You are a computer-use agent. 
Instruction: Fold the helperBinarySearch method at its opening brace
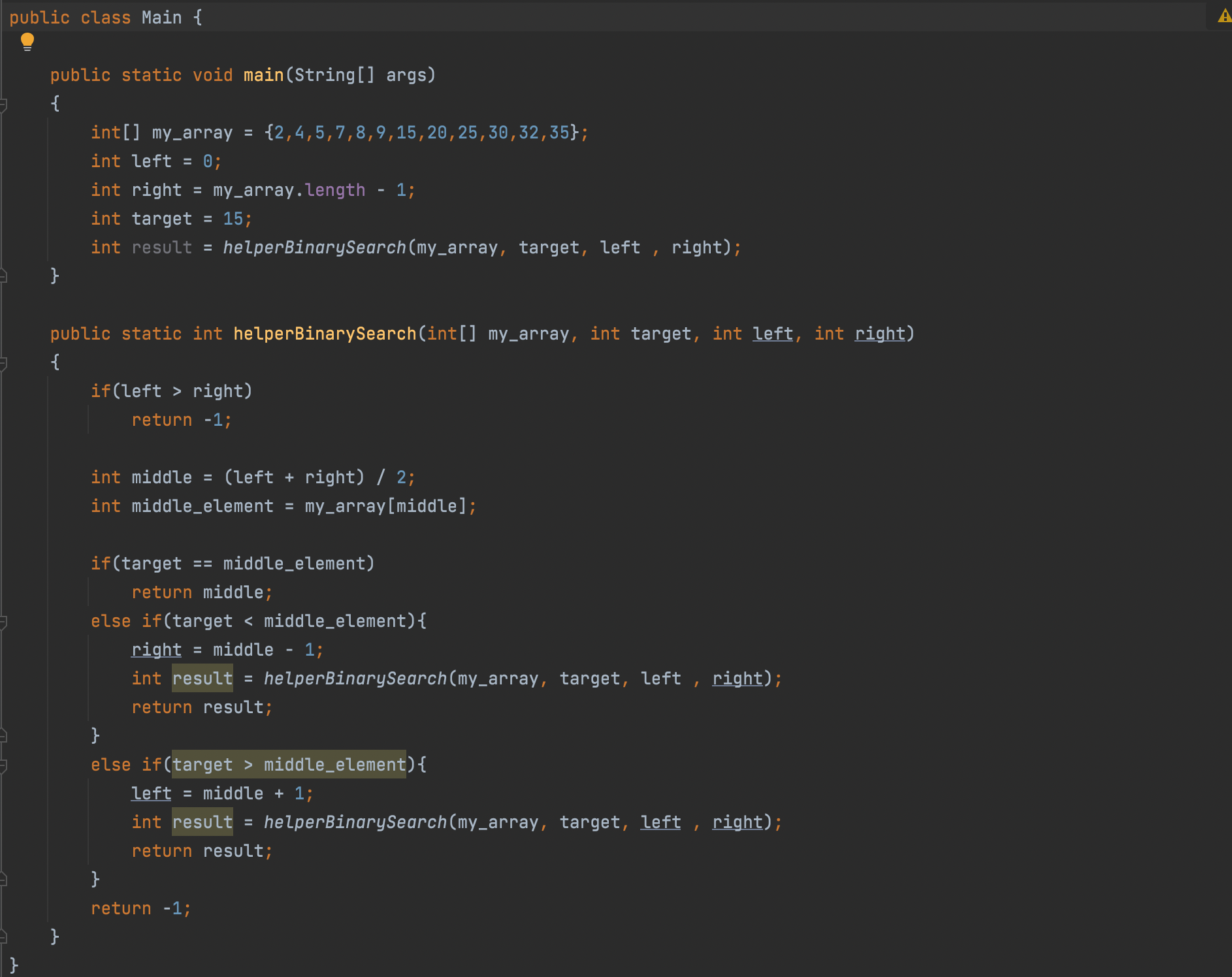3,362
